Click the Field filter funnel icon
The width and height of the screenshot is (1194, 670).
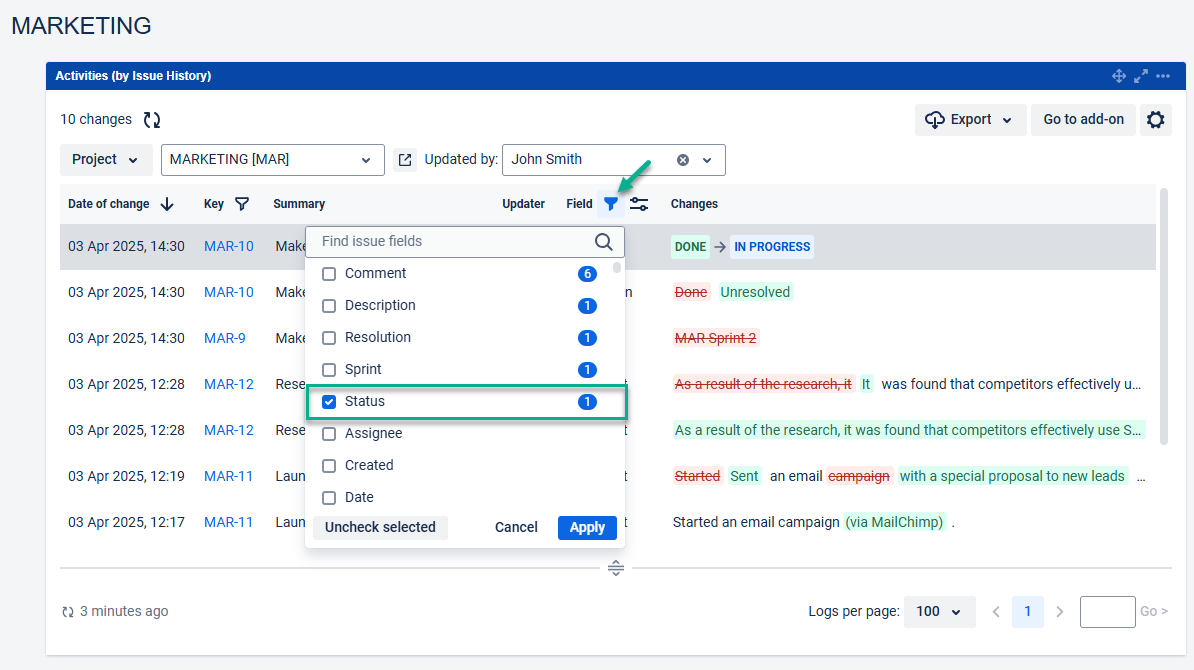coord(610,204)
